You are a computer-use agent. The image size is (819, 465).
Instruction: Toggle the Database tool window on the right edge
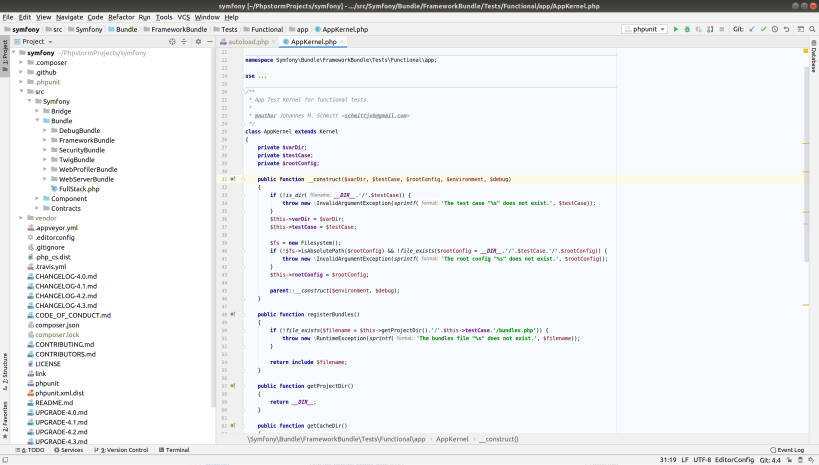(x=813, y=56)
